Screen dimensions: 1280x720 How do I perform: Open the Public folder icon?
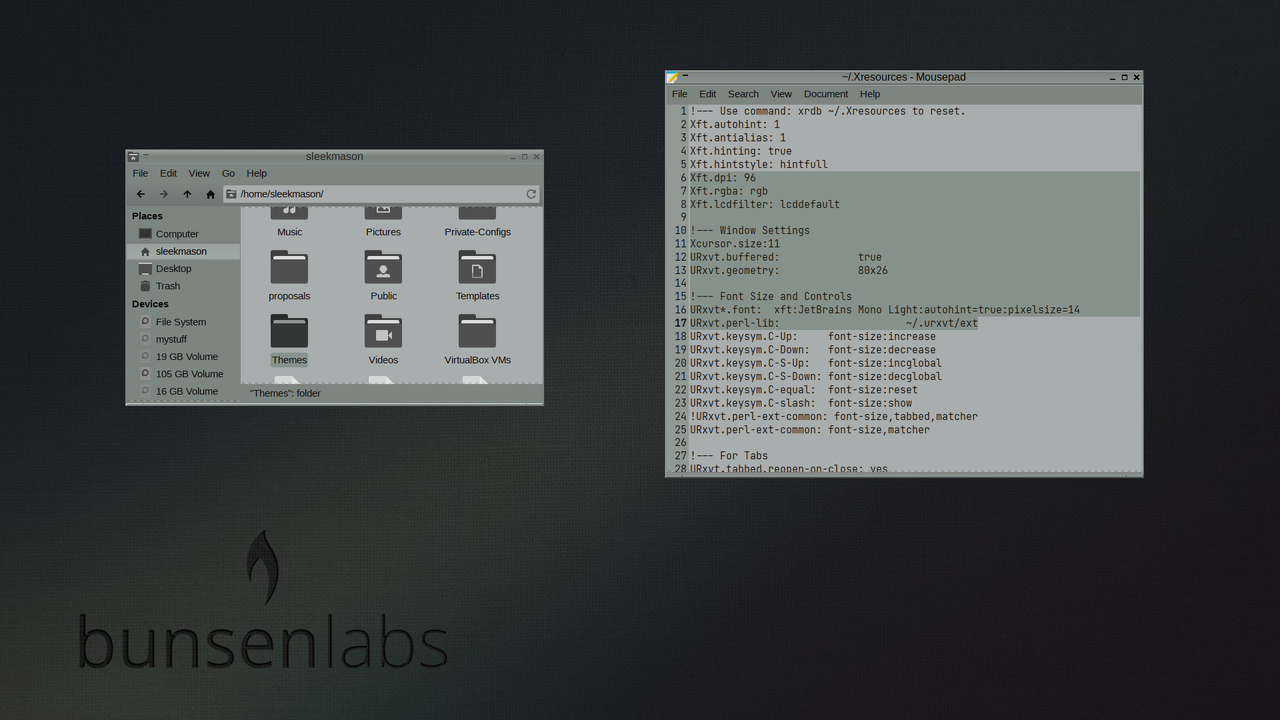(383, 268)
